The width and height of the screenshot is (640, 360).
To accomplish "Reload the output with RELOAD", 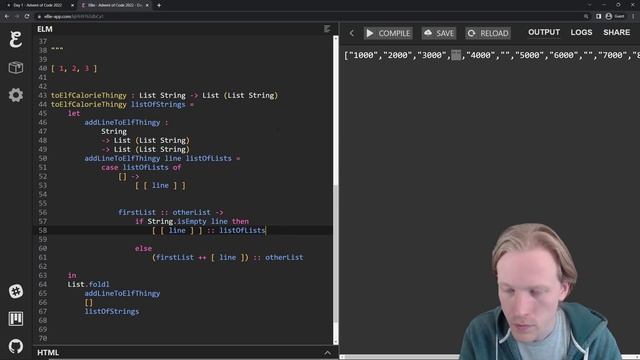I will (488, 33).
